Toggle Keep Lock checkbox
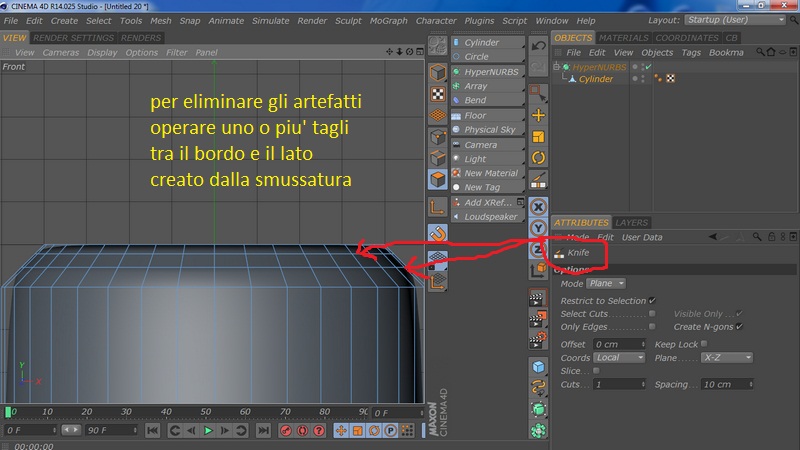This screenshot has height=450, width=800. (704, 344)
